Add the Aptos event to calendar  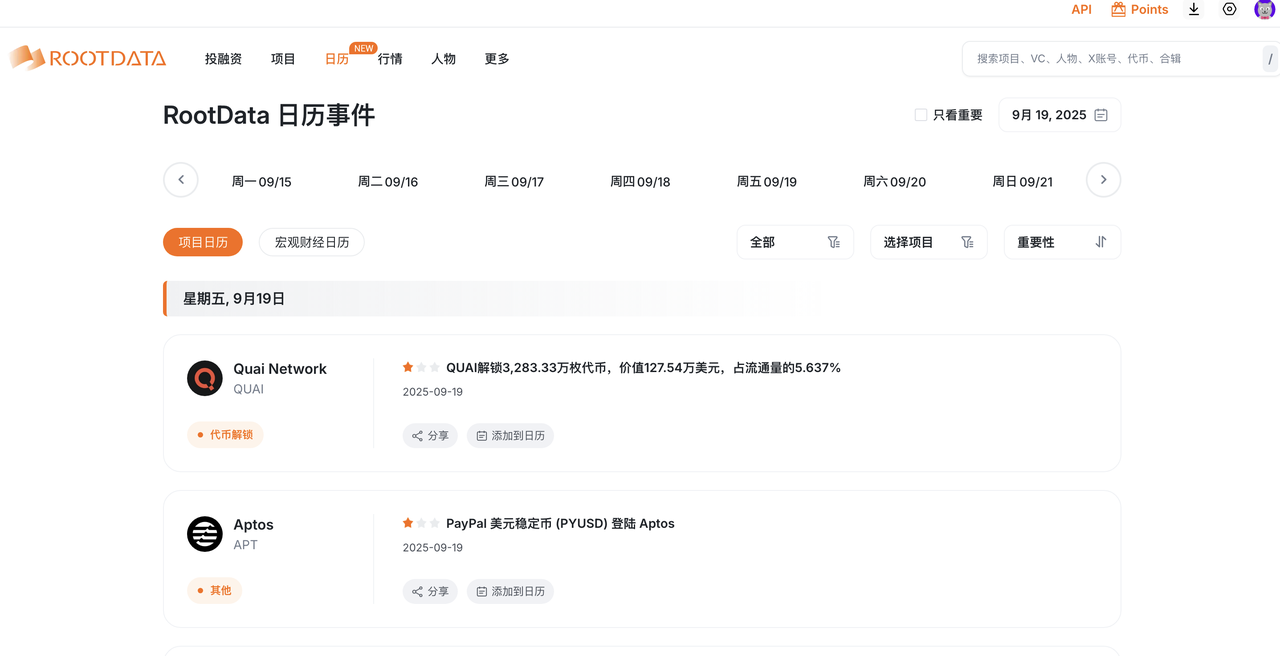510,592
